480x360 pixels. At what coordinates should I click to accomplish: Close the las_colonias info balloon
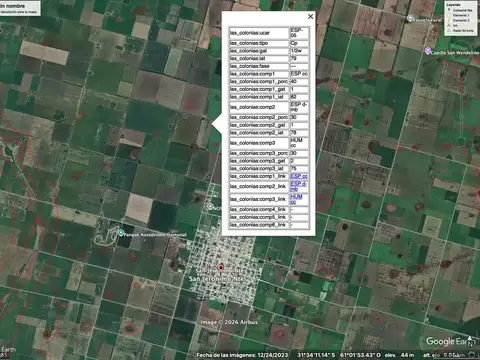[x=310, y=16]
